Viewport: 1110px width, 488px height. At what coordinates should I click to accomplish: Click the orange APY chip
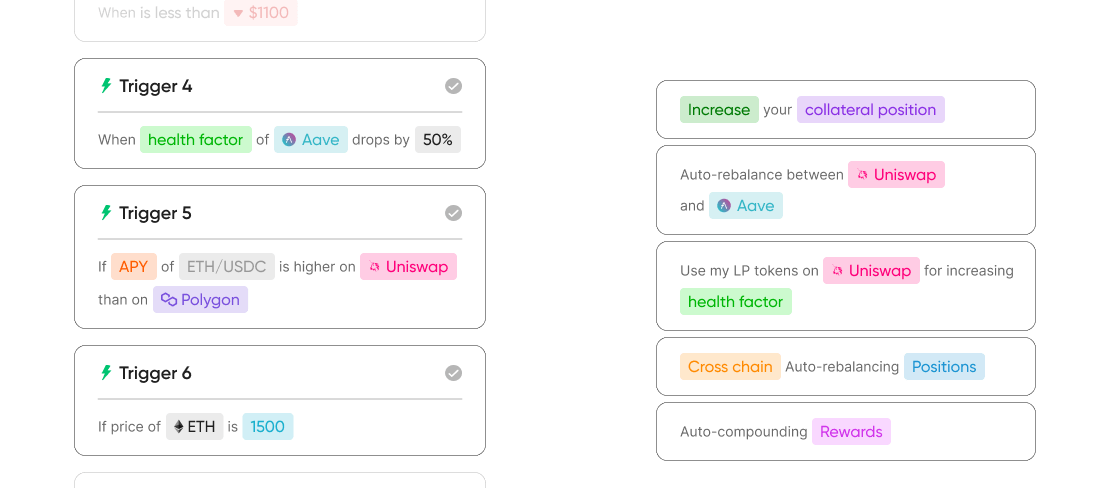(133, 267)
